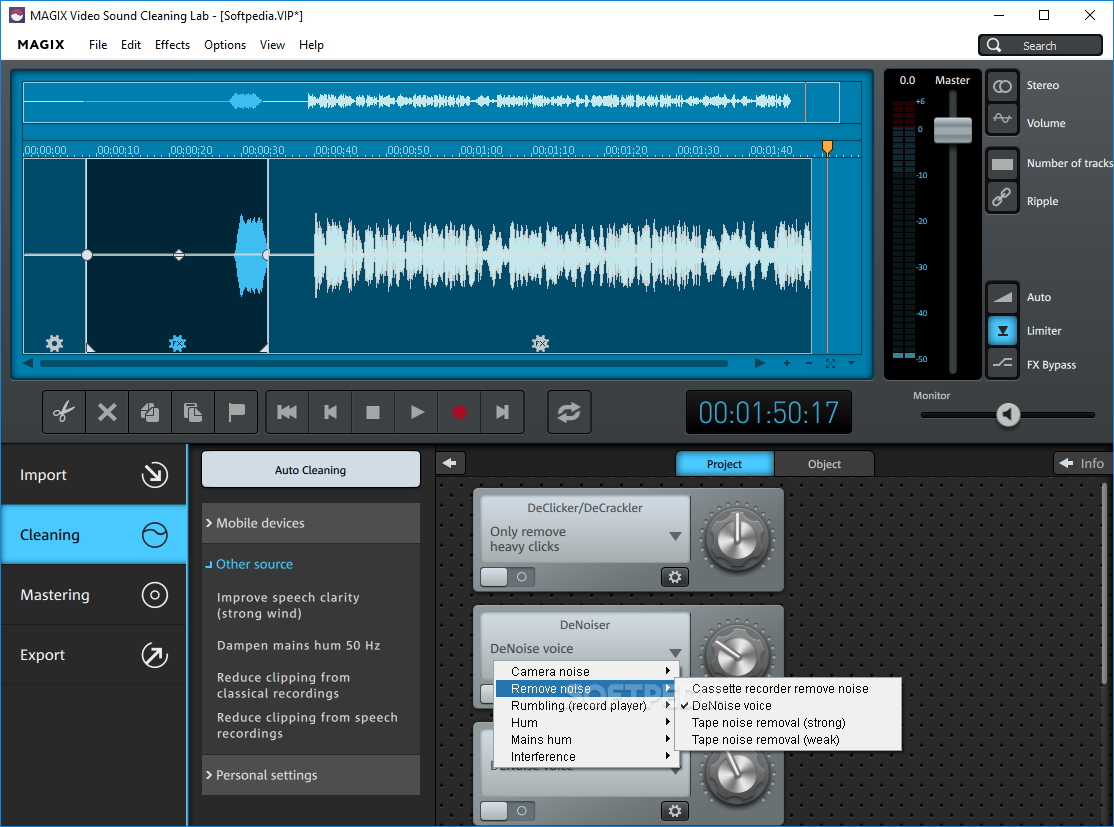The width and height of the screenshot is (1114, 827).
Task: Set a marker with the flag icon
Action: click(x=236, y=412)
